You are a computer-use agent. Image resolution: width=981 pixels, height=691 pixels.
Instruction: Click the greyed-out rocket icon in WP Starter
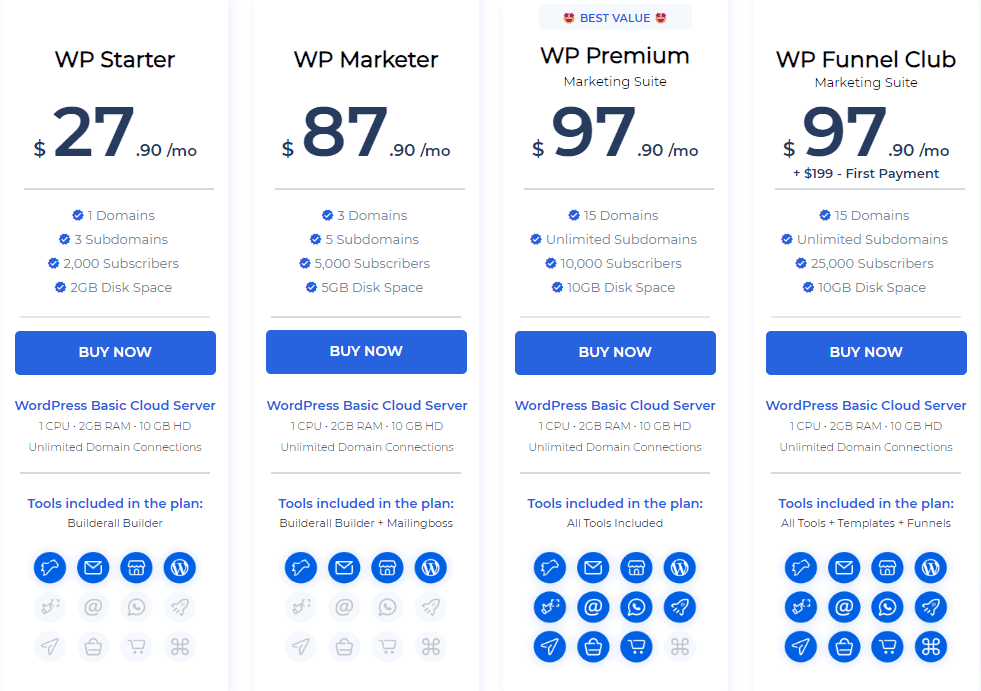[180, 607]
